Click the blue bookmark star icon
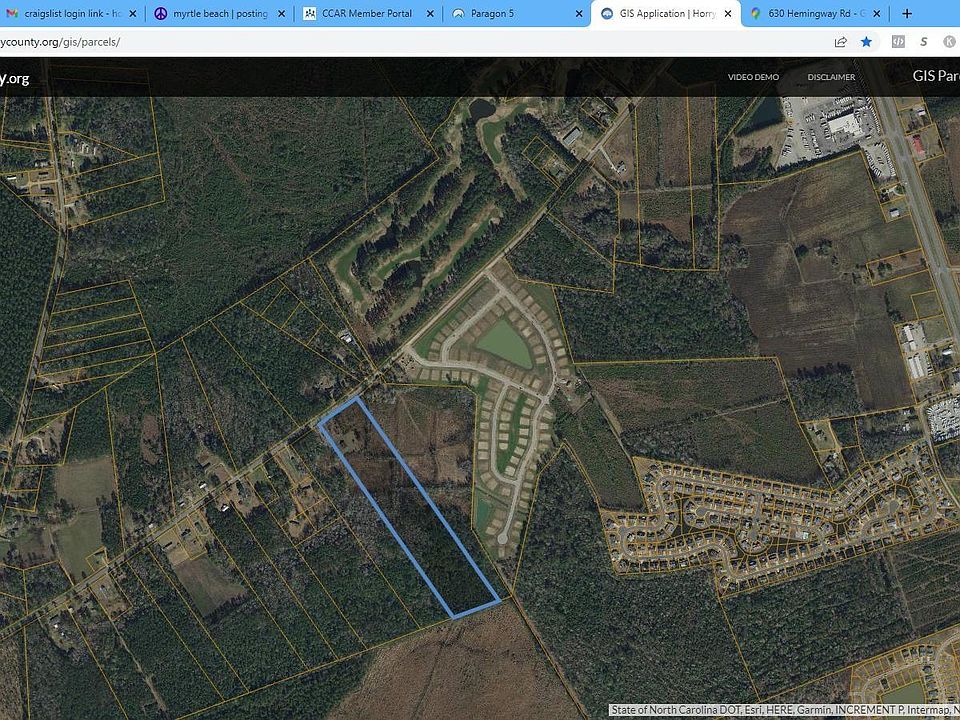Viewport: 960px width, 720px height. 866,42
